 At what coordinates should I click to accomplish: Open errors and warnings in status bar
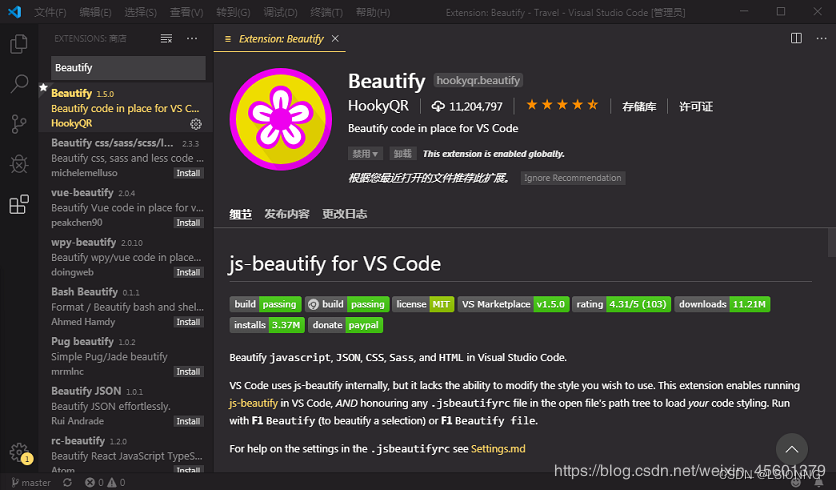(105, 483)
